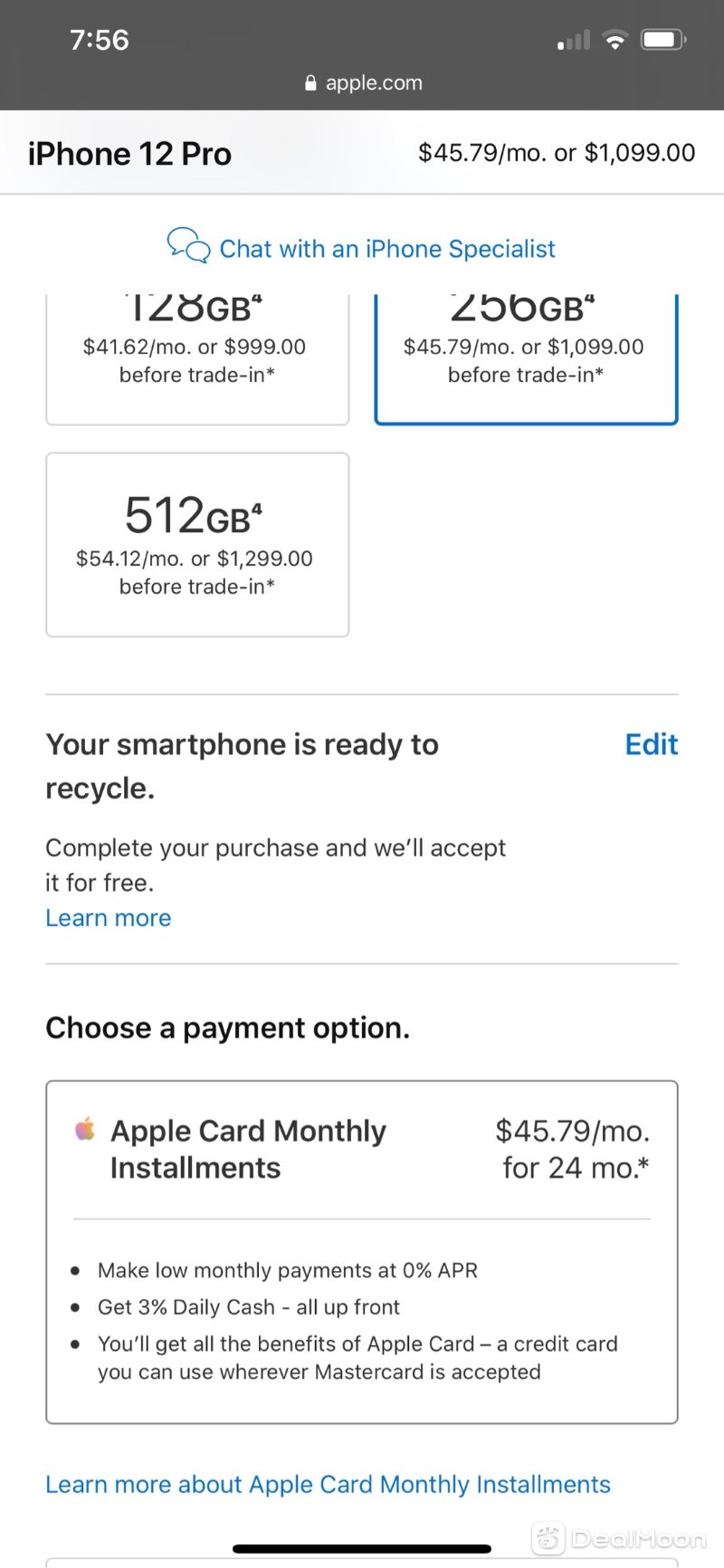This screenshot has width=724, height=1568.
Task: Edit the smartphone trade-in selection
Action: click(x=652, y=744)
